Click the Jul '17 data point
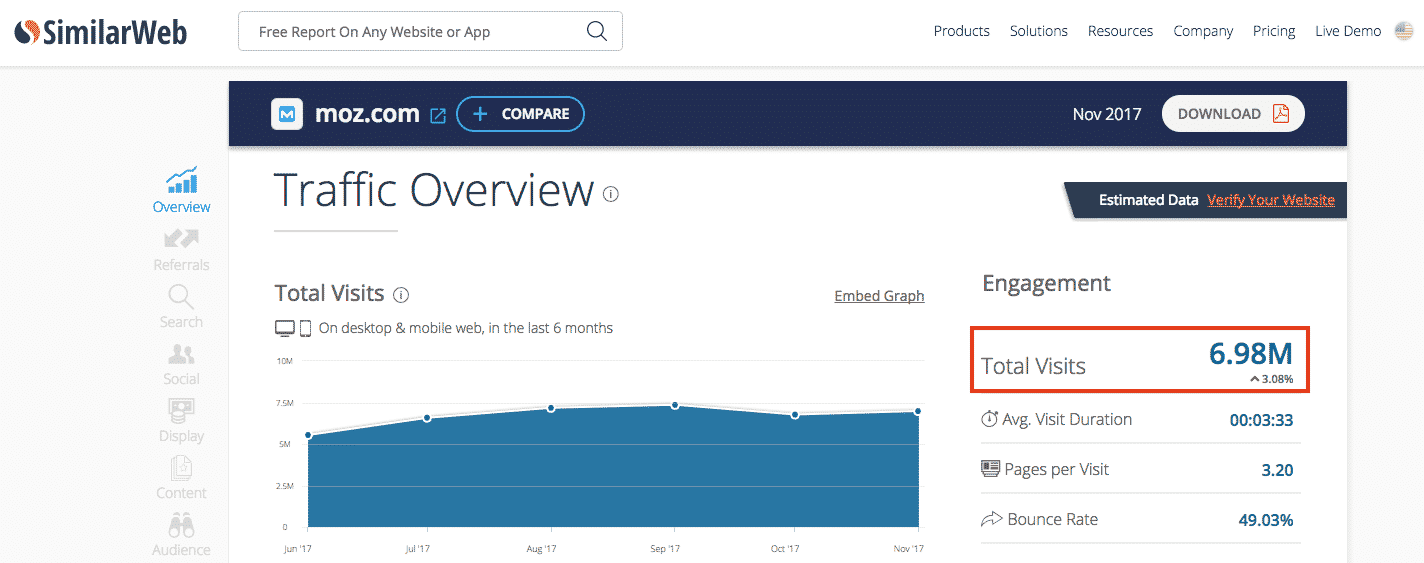This screenshot has height=563, width=1424. pyautogui.click(x=427, y=418)
